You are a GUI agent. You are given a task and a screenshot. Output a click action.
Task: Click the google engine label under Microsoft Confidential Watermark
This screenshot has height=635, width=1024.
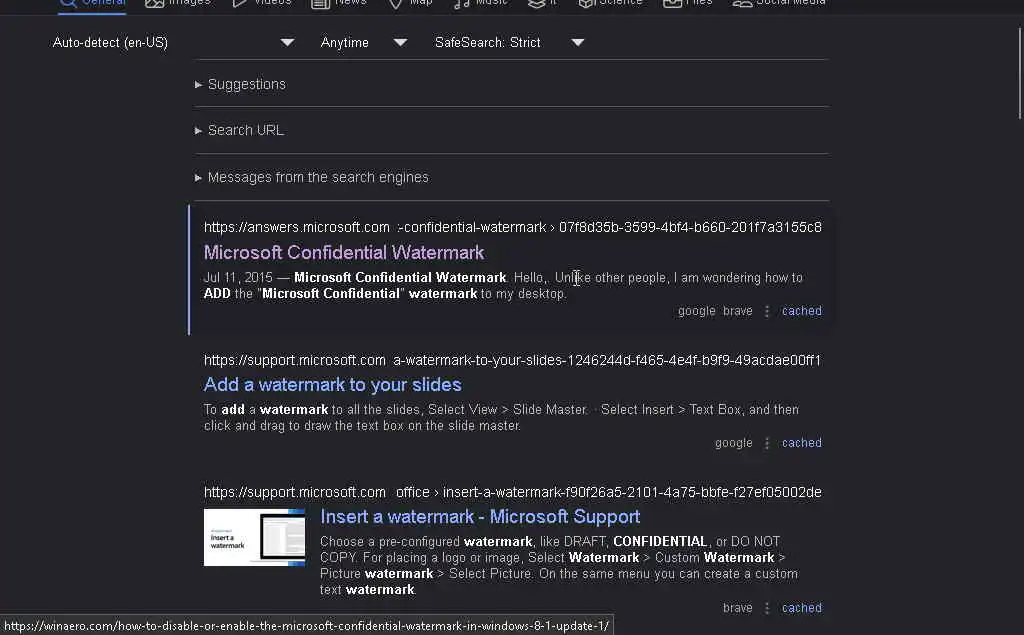[x=696, y=311]
